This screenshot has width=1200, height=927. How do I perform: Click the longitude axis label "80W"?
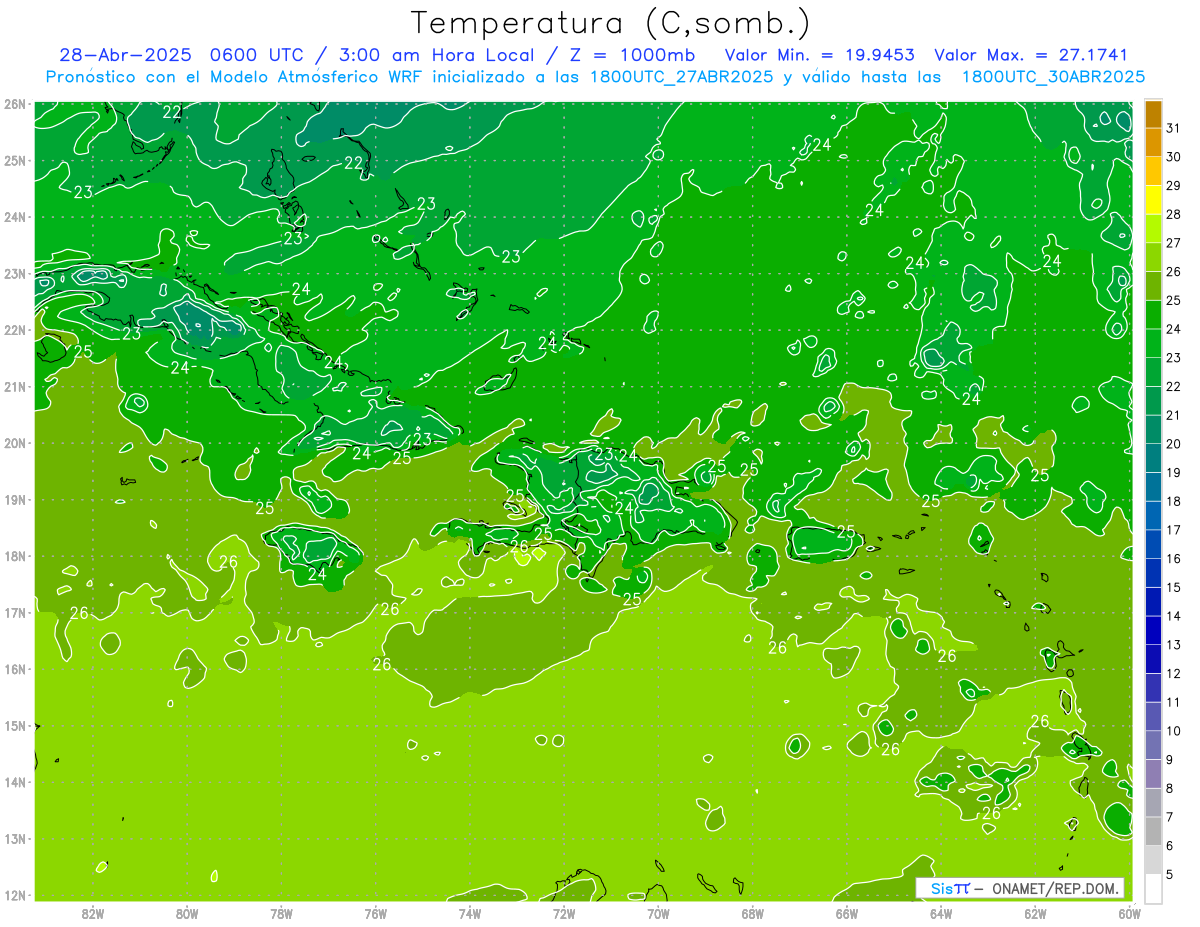pyautogui.click(x=187, y=913)
